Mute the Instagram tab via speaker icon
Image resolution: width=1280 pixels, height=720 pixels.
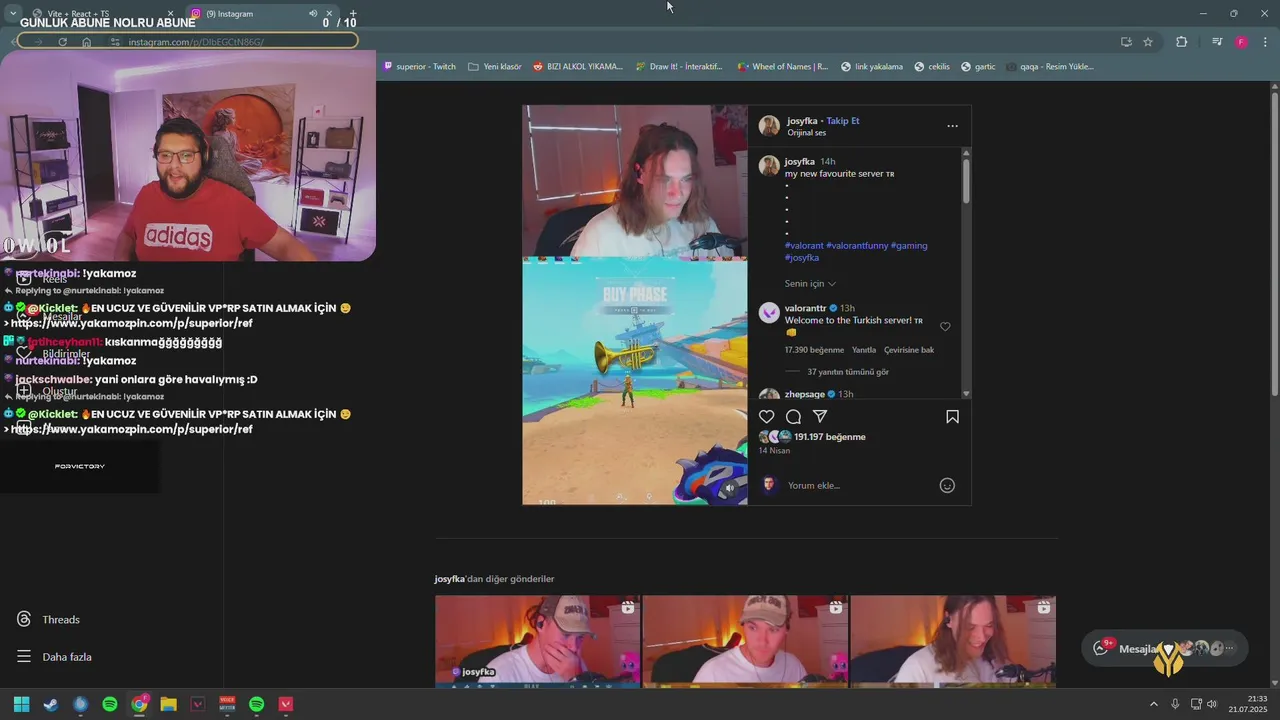click(312, 14)
